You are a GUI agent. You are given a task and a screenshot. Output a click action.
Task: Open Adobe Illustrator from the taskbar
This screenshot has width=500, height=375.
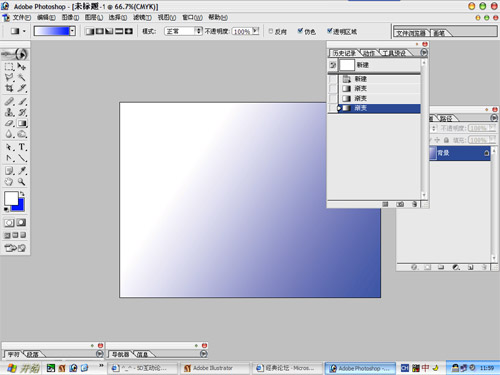214,368
